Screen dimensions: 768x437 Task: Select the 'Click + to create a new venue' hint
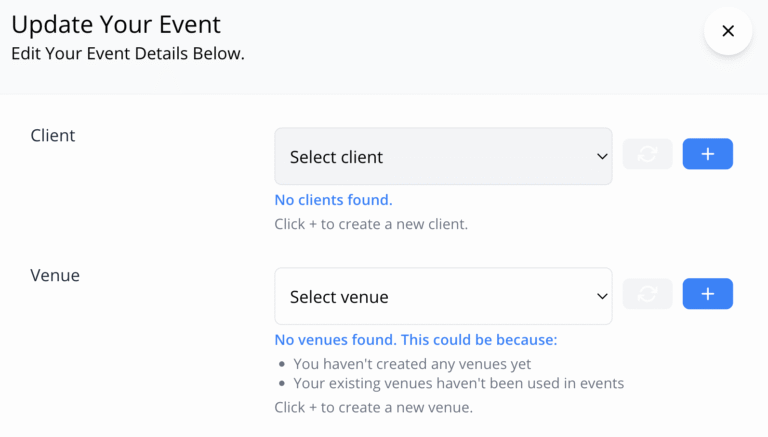[373, 407]
